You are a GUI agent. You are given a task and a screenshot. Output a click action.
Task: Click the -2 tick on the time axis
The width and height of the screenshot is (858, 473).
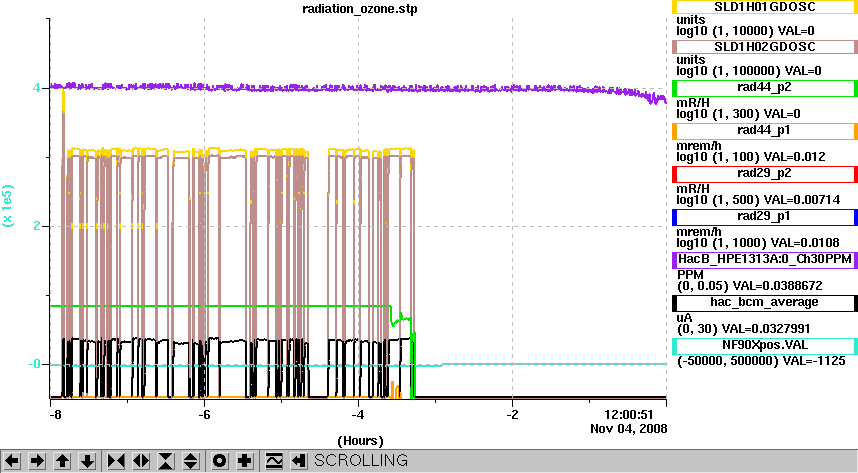(512, 415)
